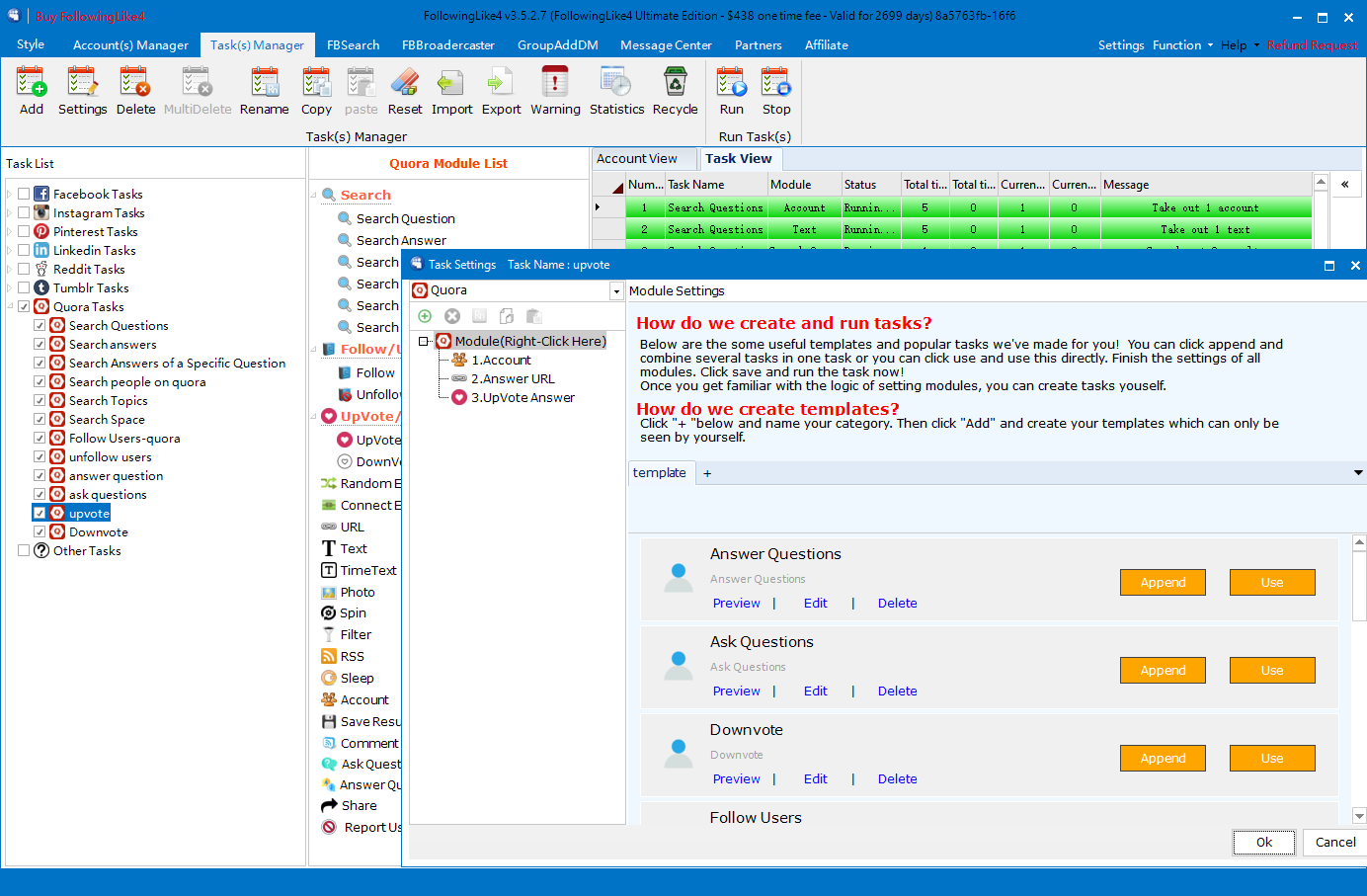Open the FBSearch tab
The height and width of the screenshot is (896, 1367).
[x=354, y=45]
